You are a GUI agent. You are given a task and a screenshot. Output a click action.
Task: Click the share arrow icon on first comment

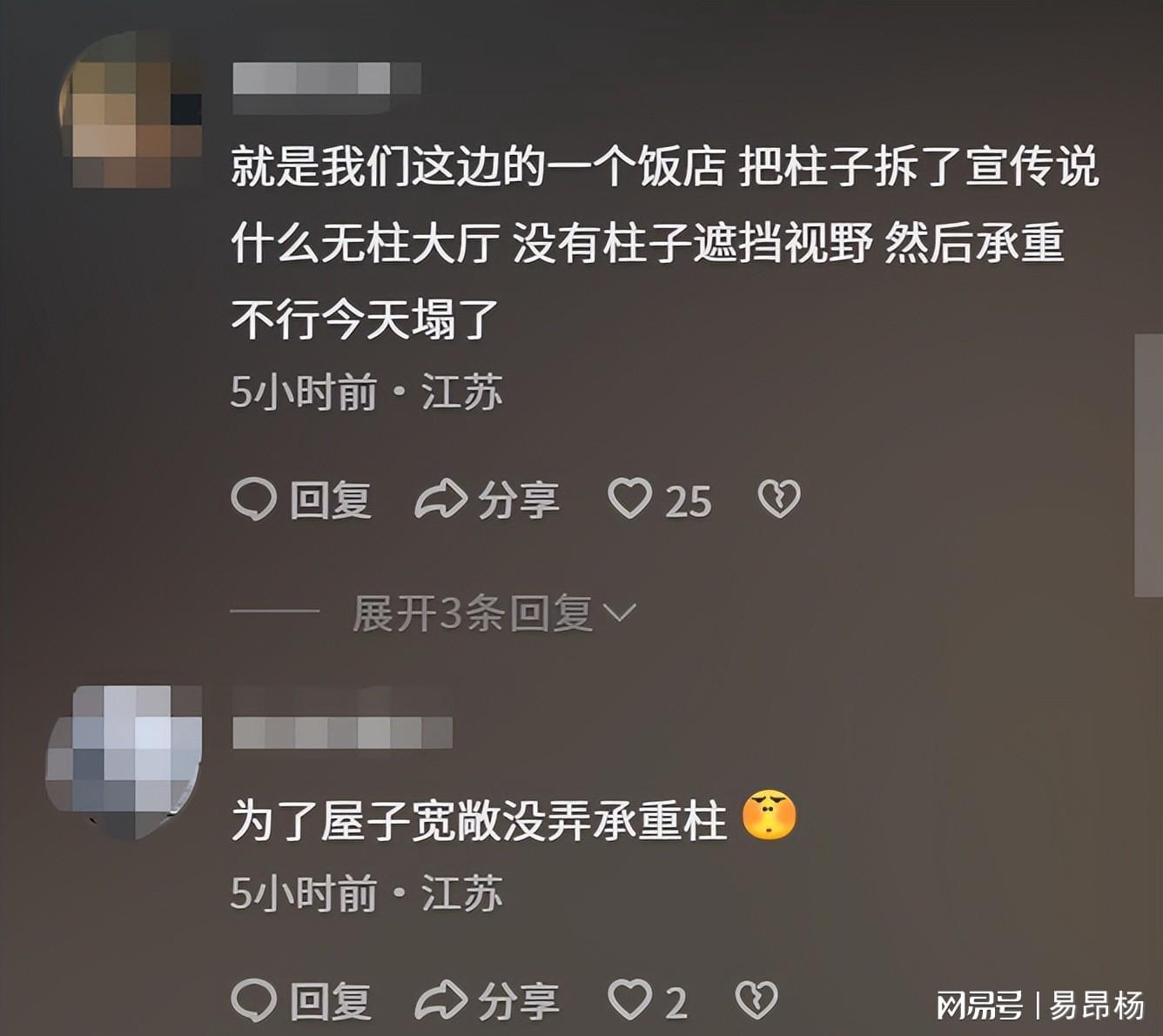tap(440, 500)
